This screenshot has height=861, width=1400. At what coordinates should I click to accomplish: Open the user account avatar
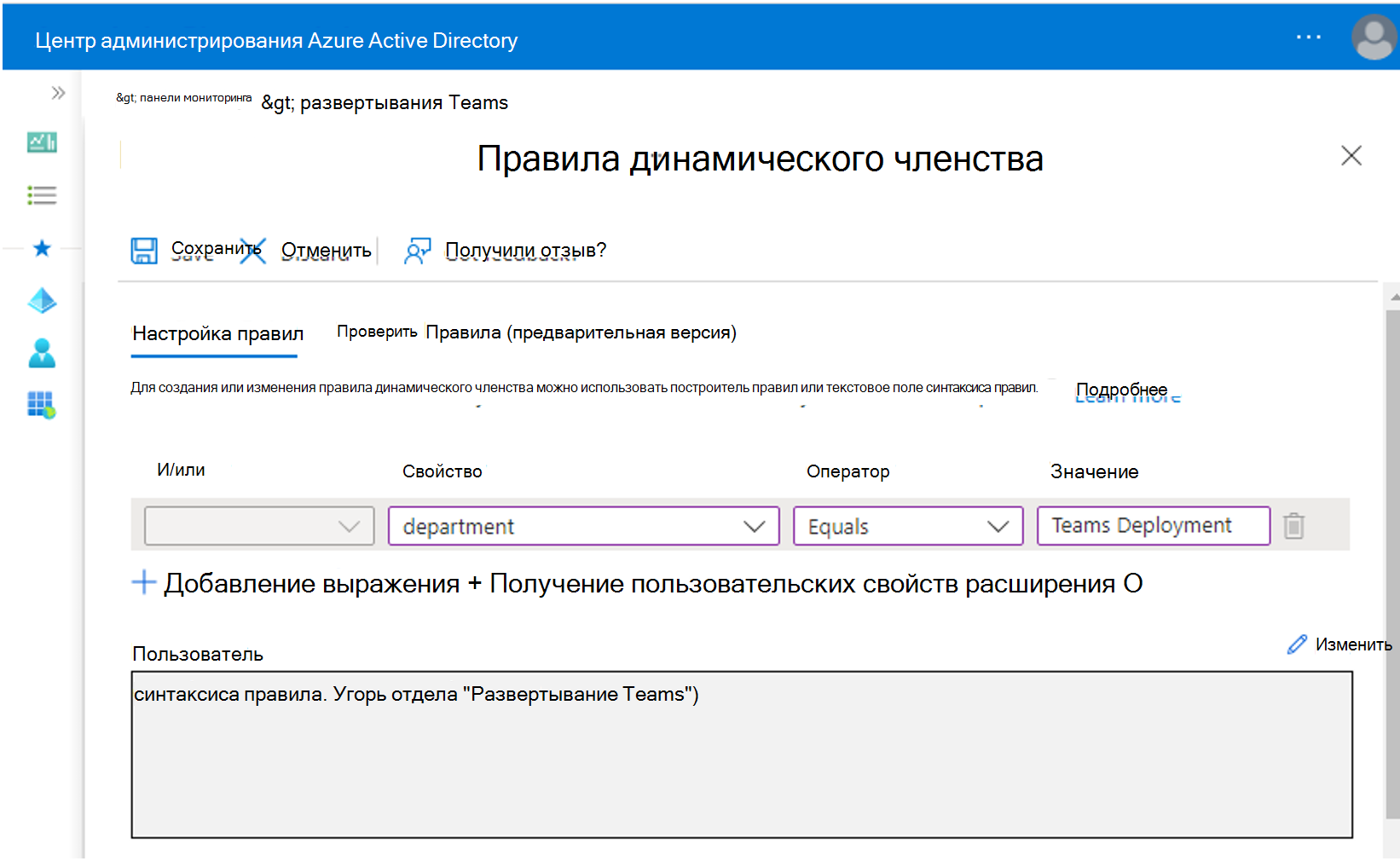(1374, 37)
